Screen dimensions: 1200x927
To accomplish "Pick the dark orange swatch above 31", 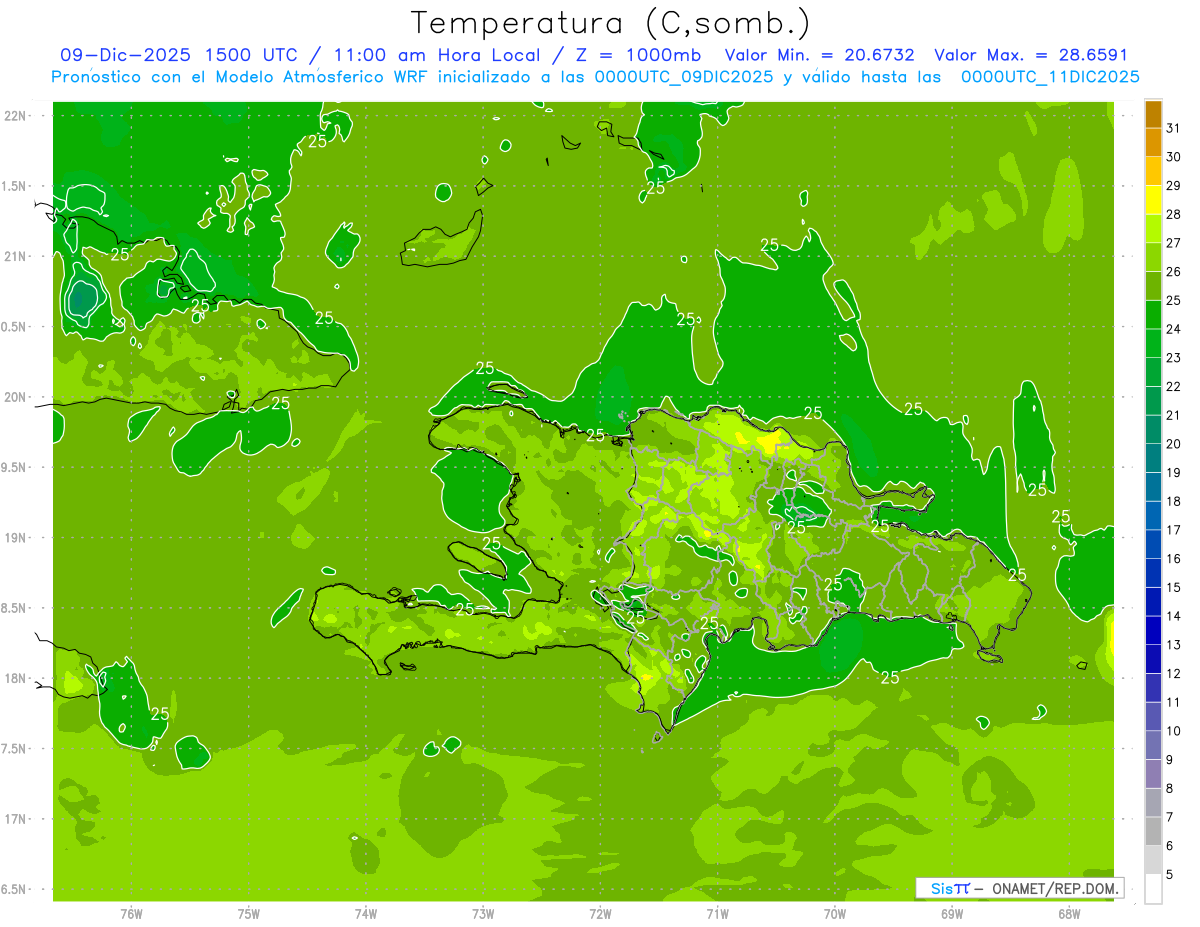I will (1153, 115).
